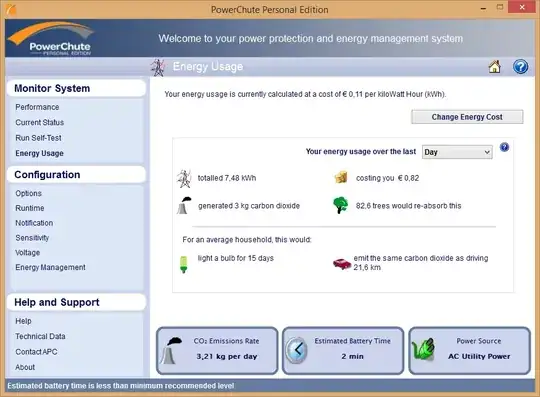Open Runtime configuration
Screen dimensions: 540x397
click(x=30, y=208)
